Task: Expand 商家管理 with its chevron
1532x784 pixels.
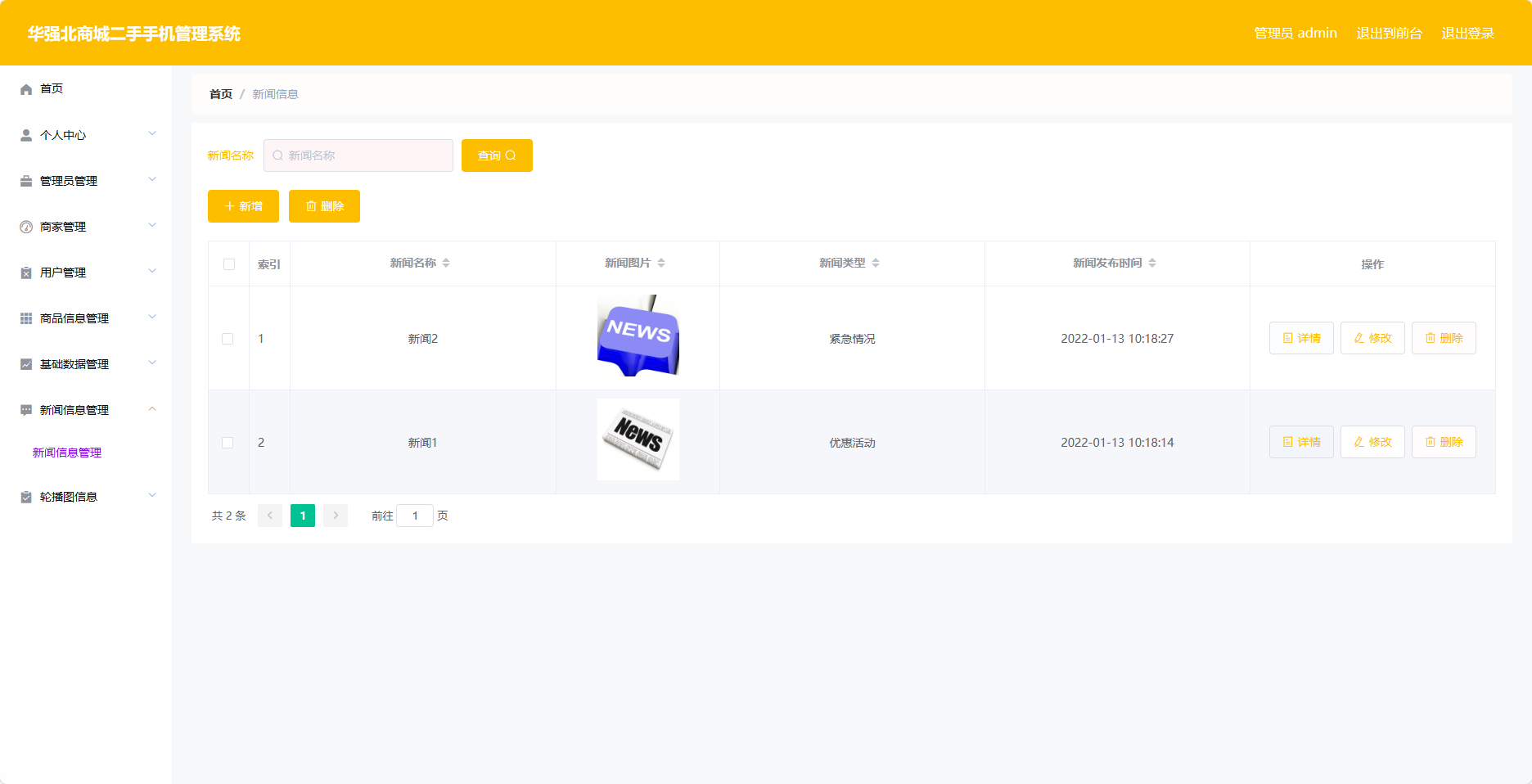Action: click(x=152, y=225)
